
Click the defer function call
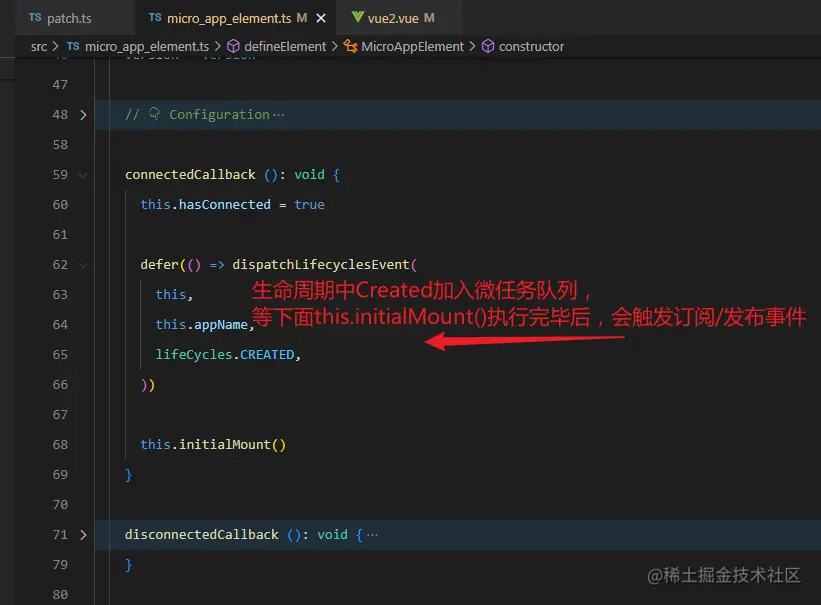(159, 265)
